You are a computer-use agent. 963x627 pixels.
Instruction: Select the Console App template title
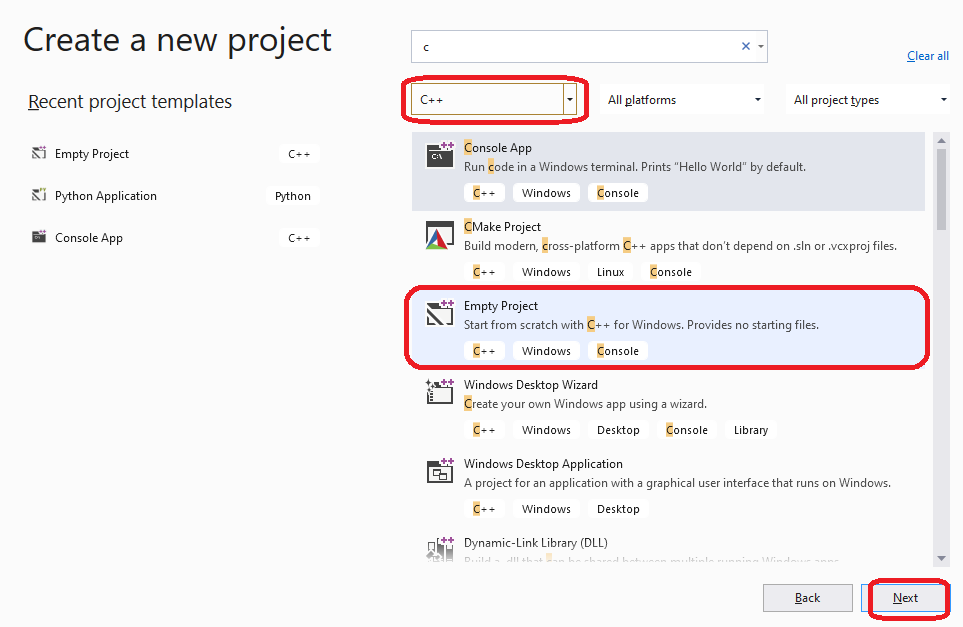click(498, 148)
